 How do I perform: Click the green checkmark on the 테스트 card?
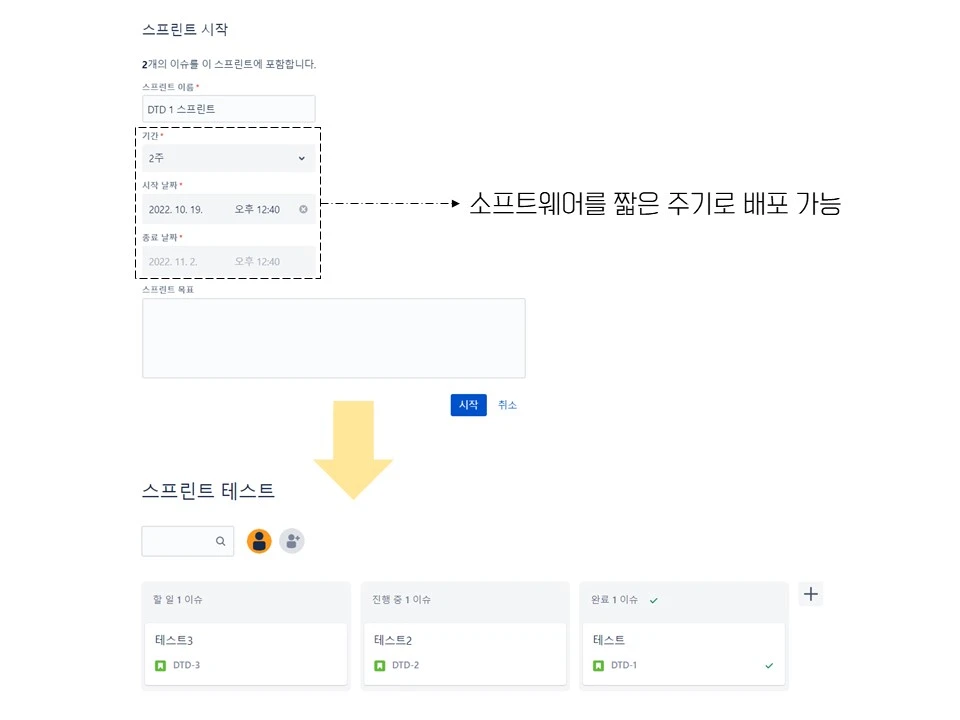point(768,665)
